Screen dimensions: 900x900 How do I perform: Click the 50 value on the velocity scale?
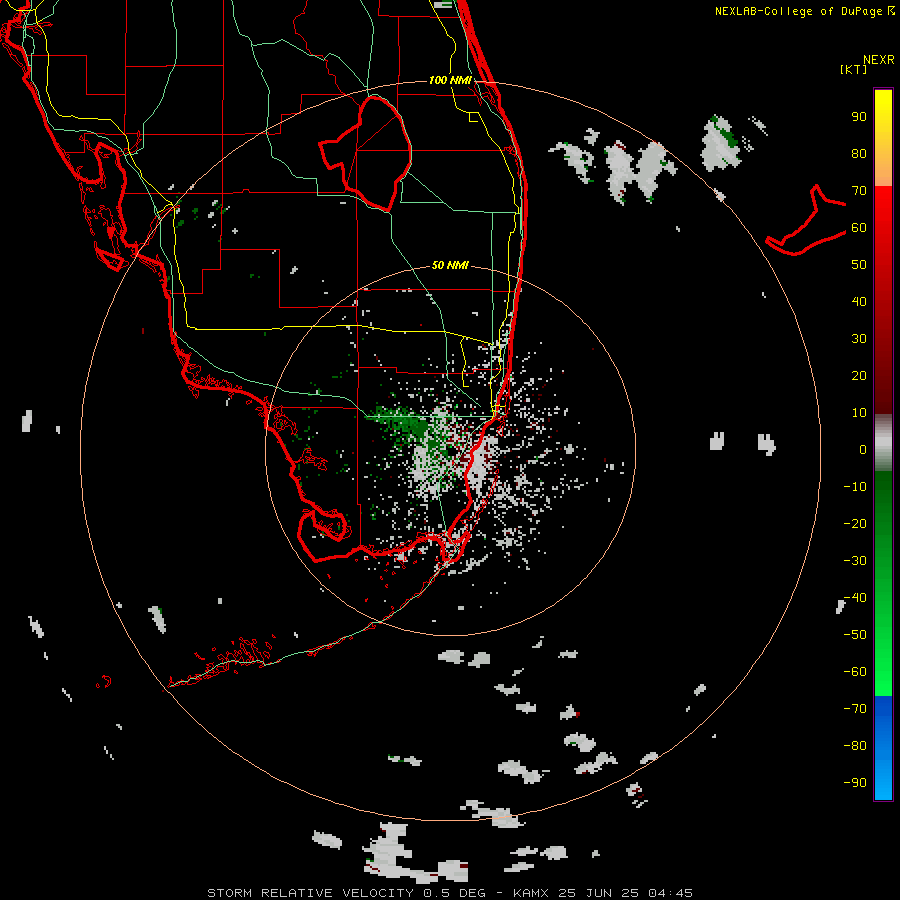(859, 265)
